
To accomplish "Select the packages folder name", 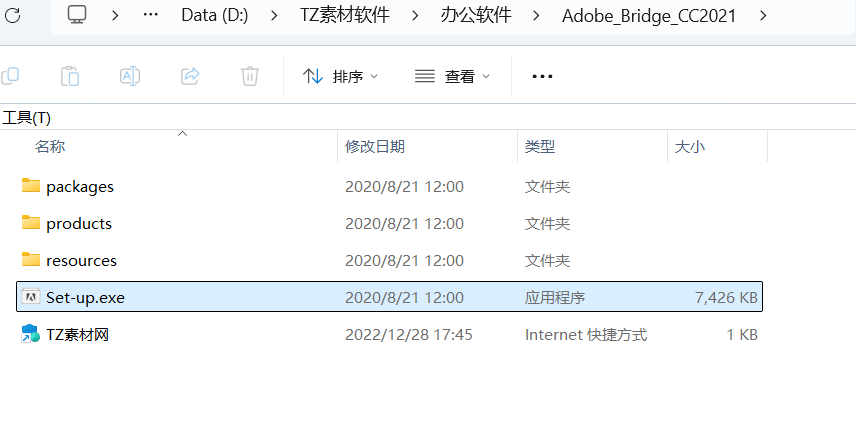I will (80, 187).
